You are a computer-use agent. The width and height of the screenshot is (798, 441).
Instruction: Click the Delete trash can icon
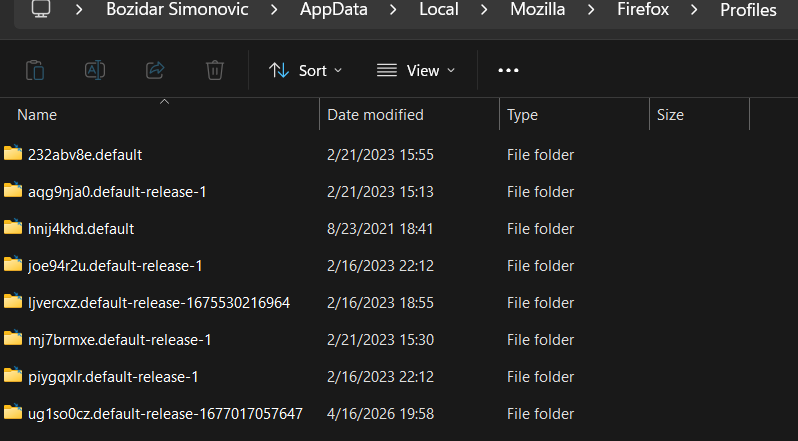[x=215, y=70]
